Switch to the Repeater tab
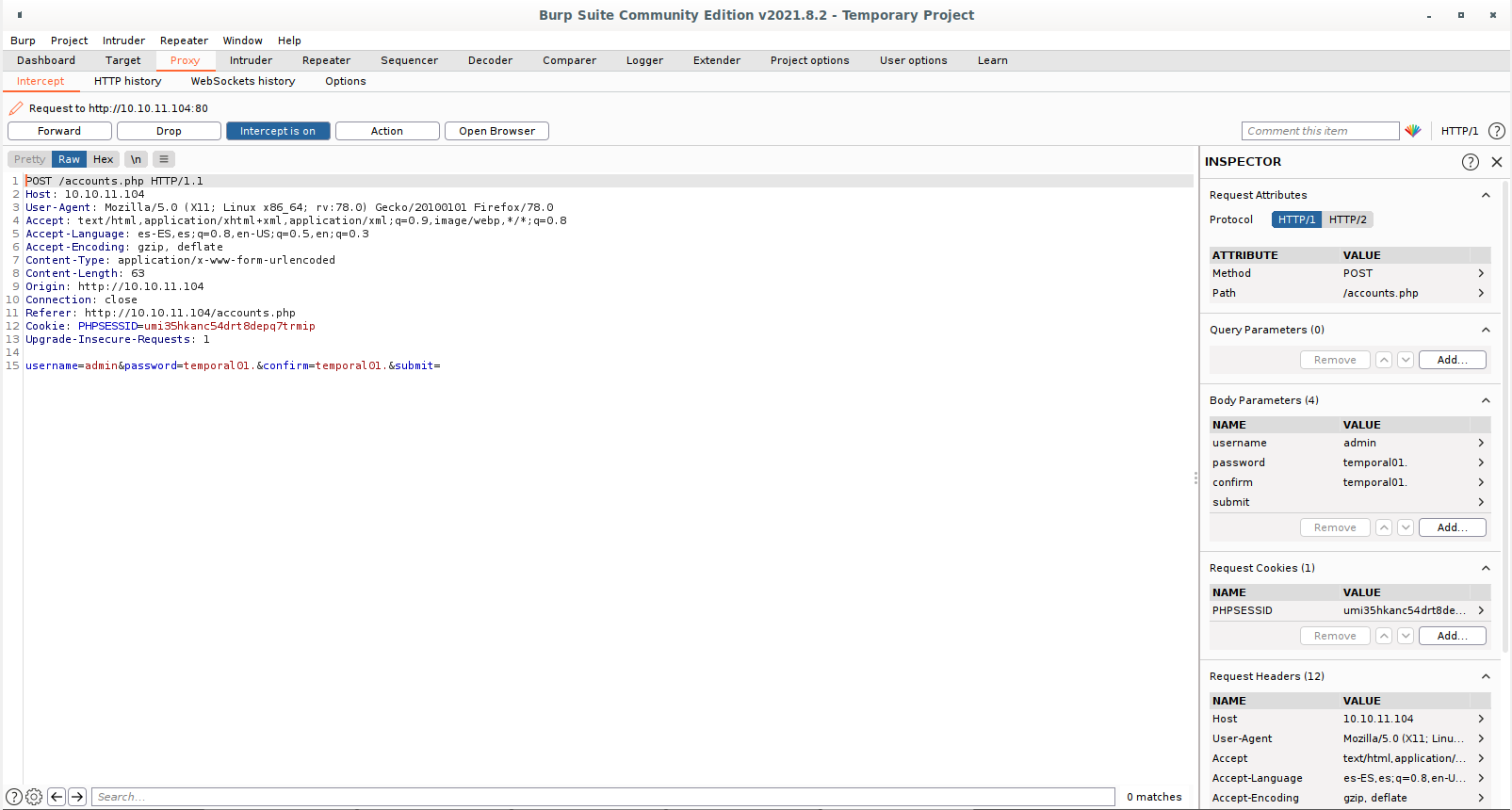 (326, 60)
